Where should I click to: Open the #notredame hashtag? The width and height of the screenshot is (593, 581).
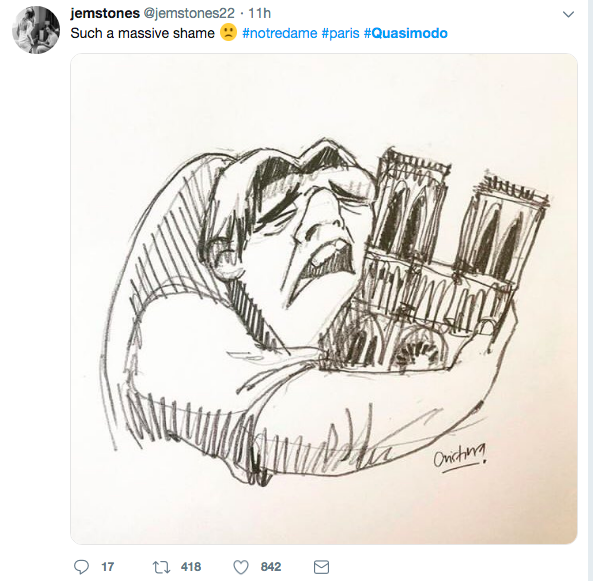(279, 33)
